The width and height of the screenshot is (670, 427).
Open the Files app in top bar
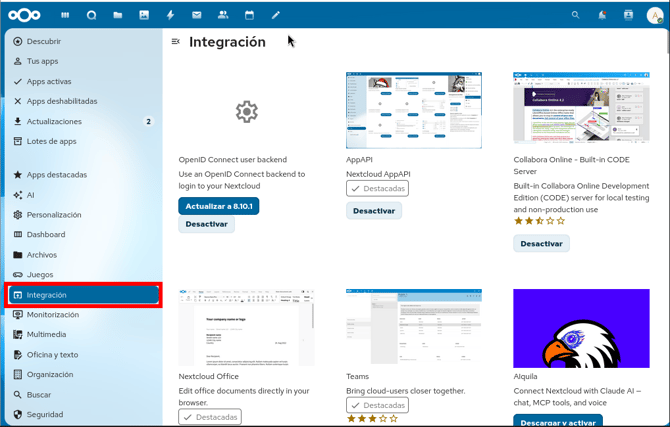pyautogui.click(x=118, y=15)
